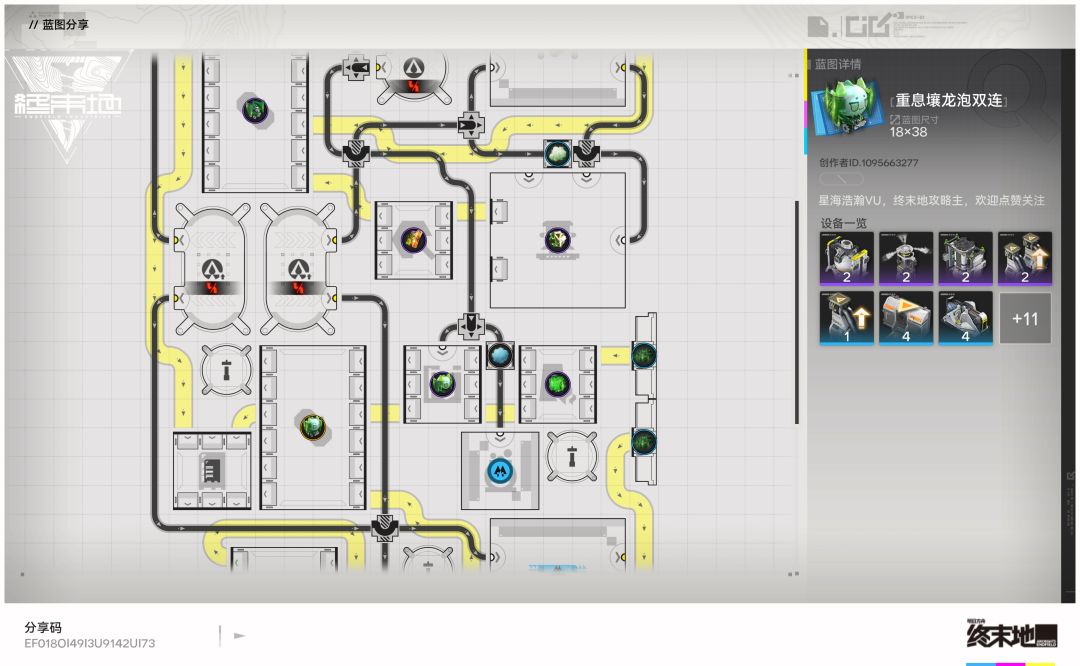
Task: Click the tower icon beside the tall machine
Action: pos(227,370)
